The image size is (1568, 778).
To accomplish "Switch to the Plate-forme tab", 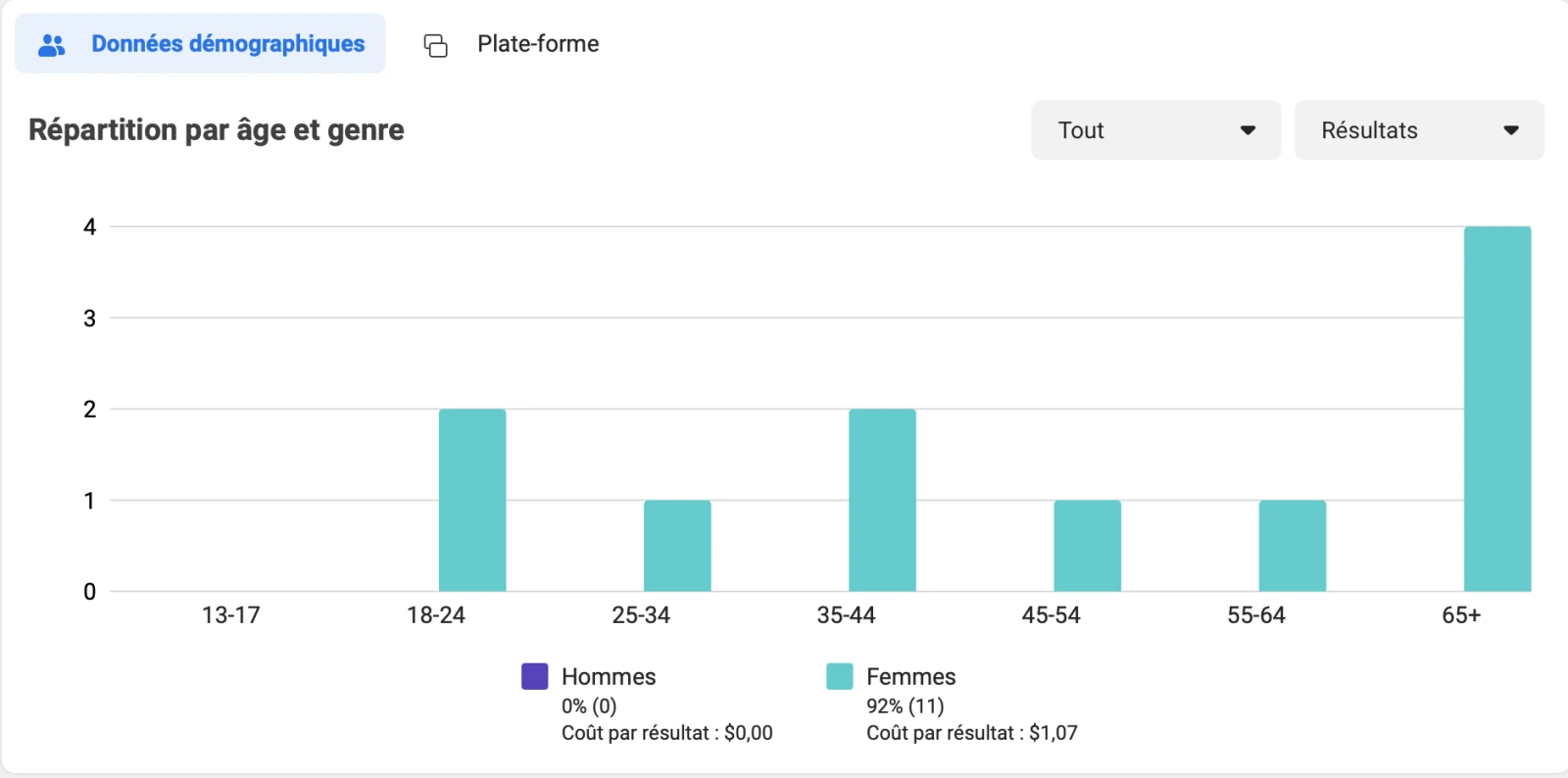I will 537,44.
